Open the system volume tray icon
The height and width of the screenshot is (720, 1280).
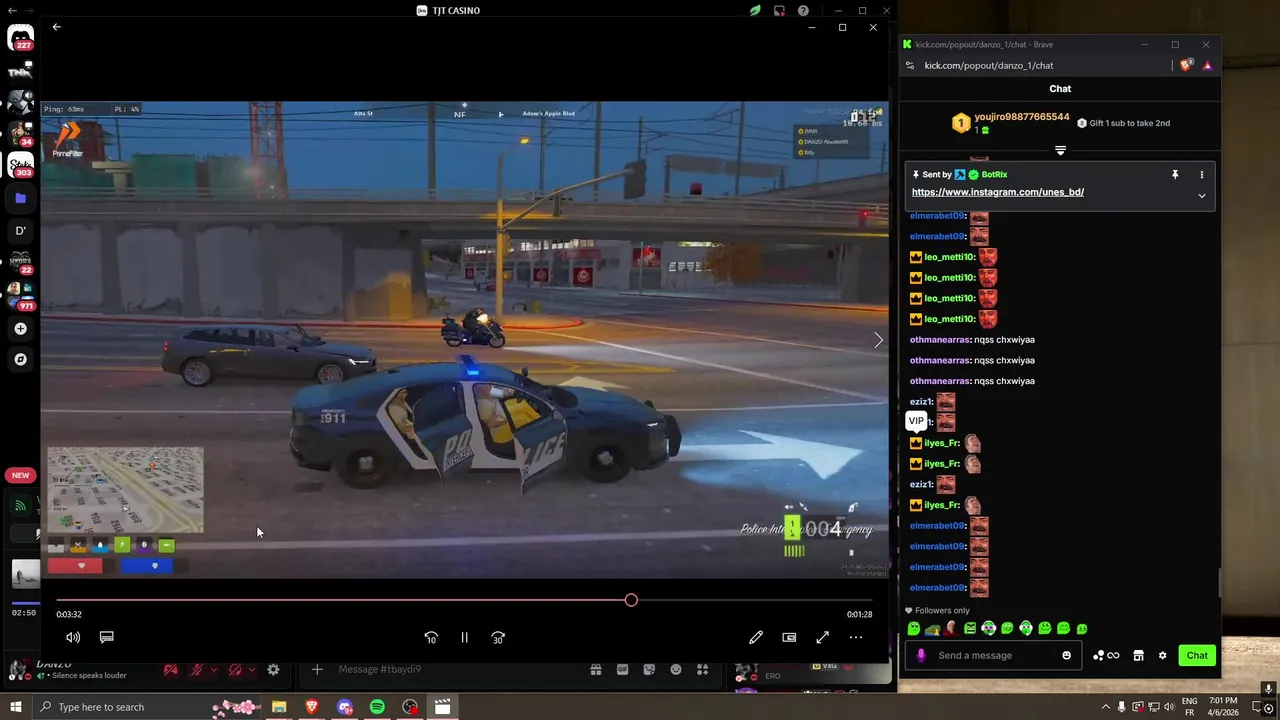click(x=1170, y=707)
